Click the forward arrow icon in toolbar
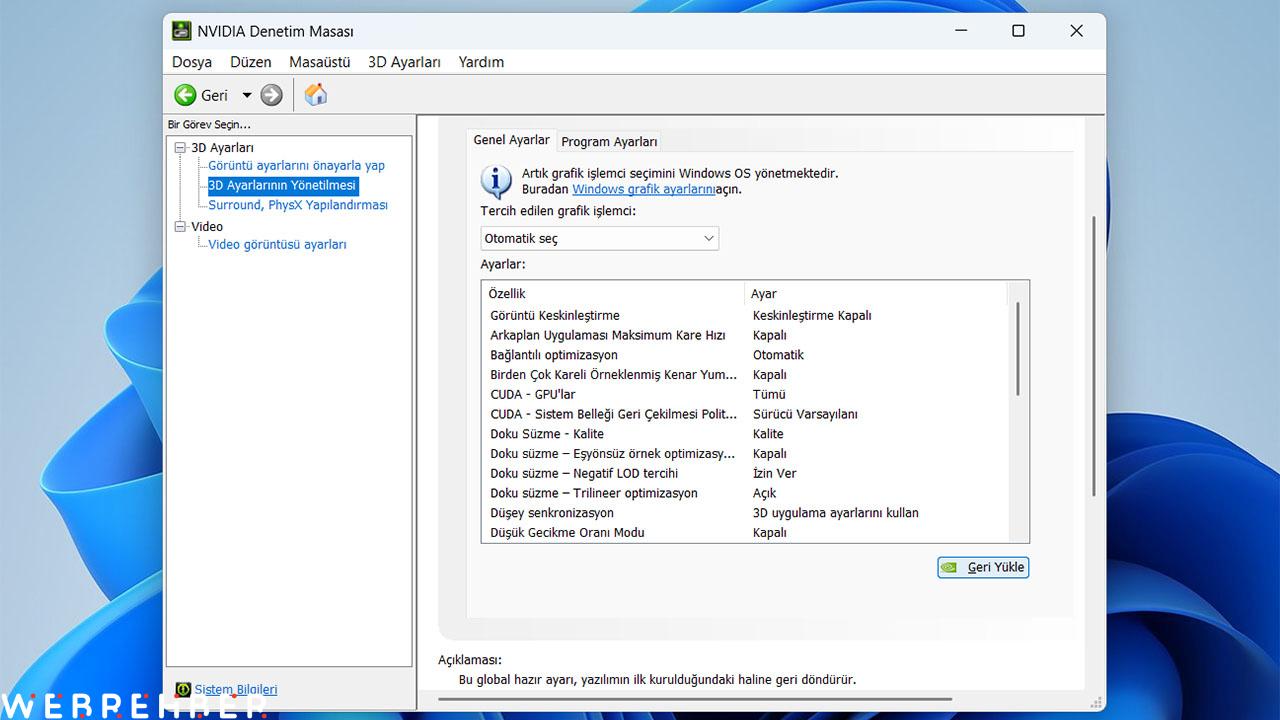This screenshot has height=720, width=1280. (x=271, y=95)
